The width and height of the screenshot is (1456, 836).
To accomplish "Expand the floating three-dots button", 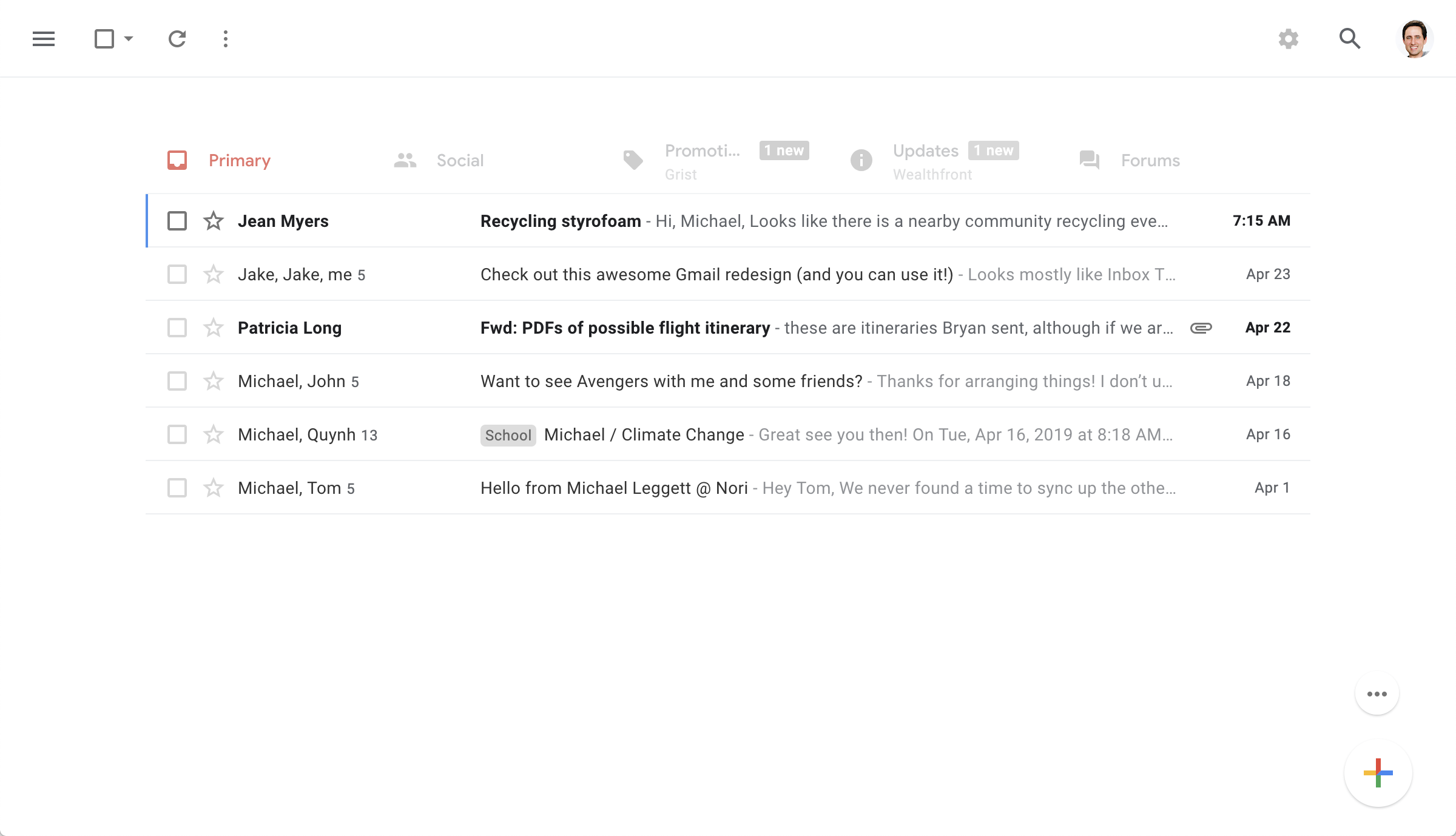I will pos(1377,693).
